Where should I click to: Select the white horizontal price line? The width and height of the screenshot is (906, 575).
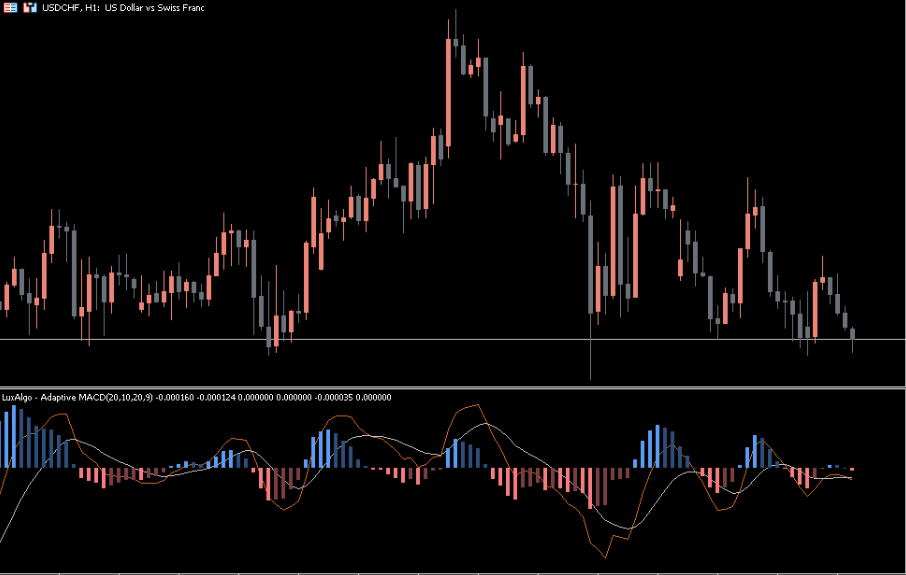[450, 340]
